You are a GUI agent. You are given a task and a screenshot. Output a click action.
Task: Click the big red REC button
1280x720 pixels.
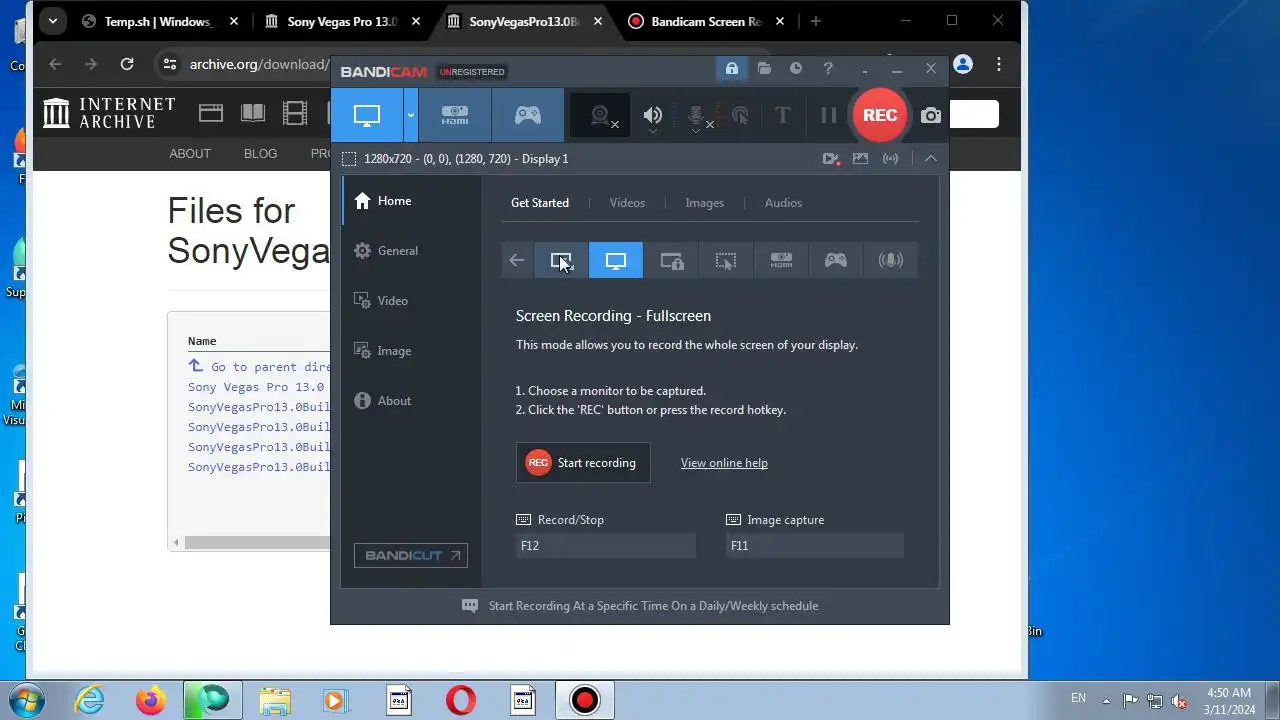pos(880,115)
